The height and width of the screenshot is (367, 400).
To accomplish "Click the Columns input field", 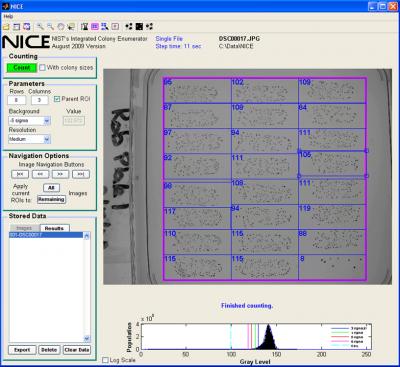I will [39, 100].
